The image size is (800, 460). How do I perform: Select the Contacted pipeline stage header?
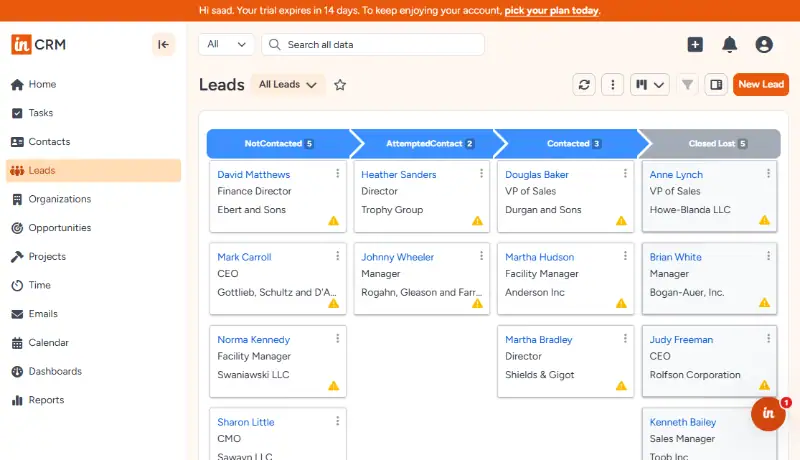click(x=567, y=143)
